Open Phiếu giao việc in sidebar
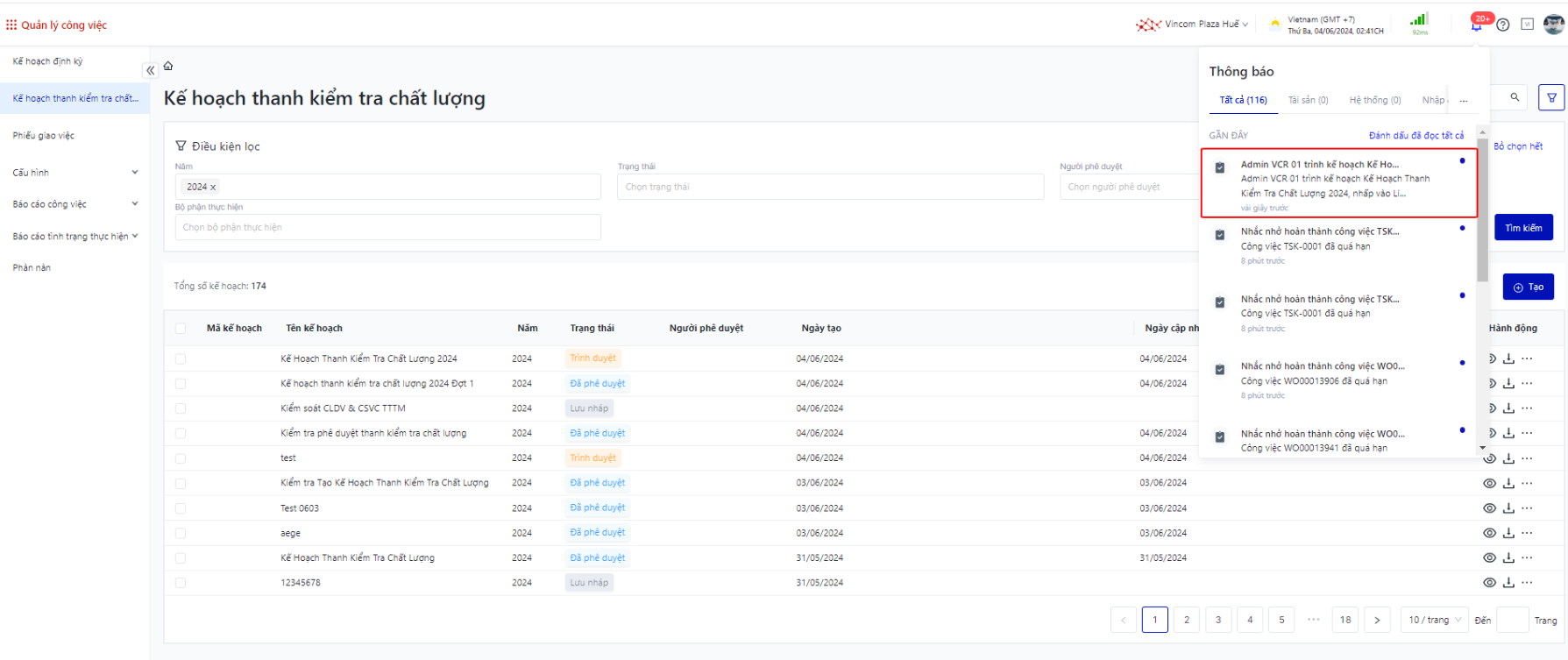The width and height of the screenshot is (1568, 660). tap(44, 136)
